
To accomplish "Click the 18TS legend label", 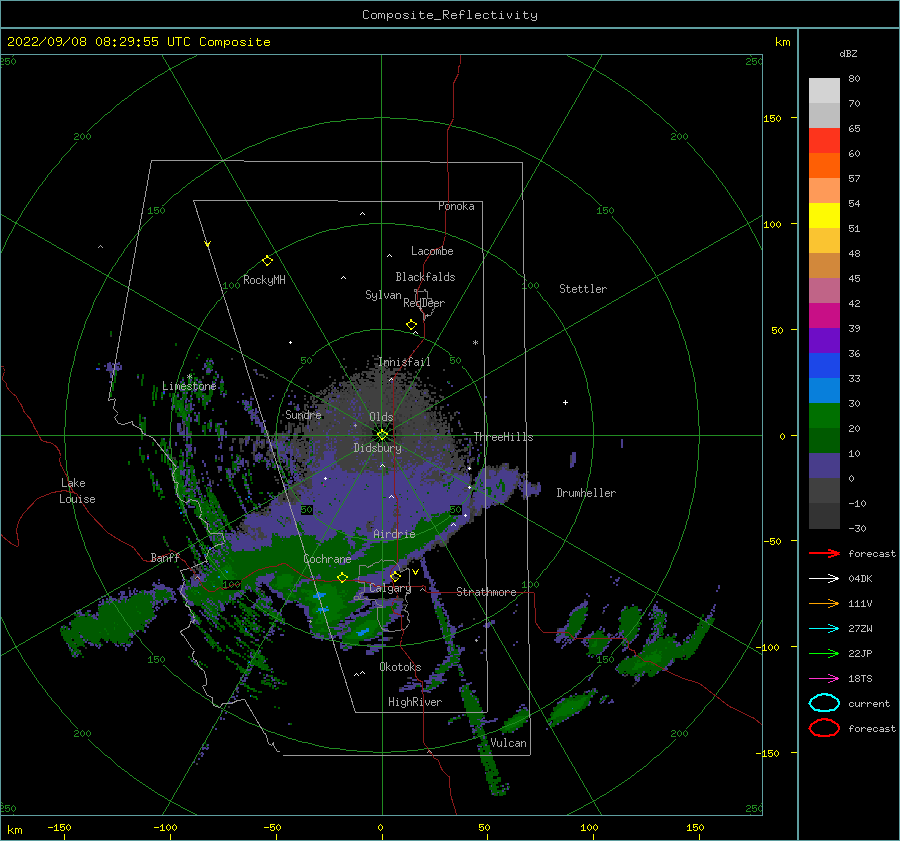I will pyautogui.click(x=860, y=679).
